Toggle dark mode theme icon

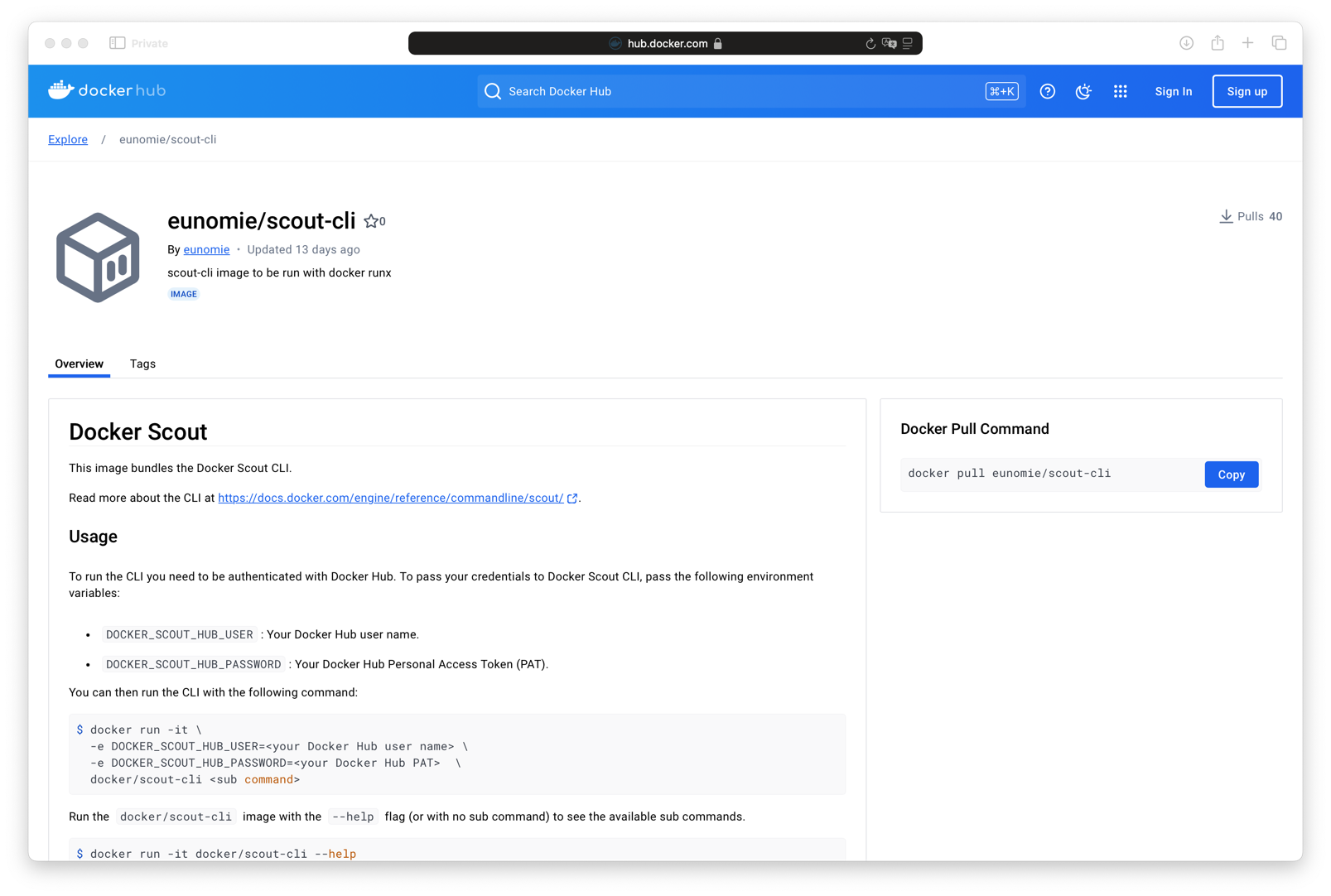[1083, 91]
